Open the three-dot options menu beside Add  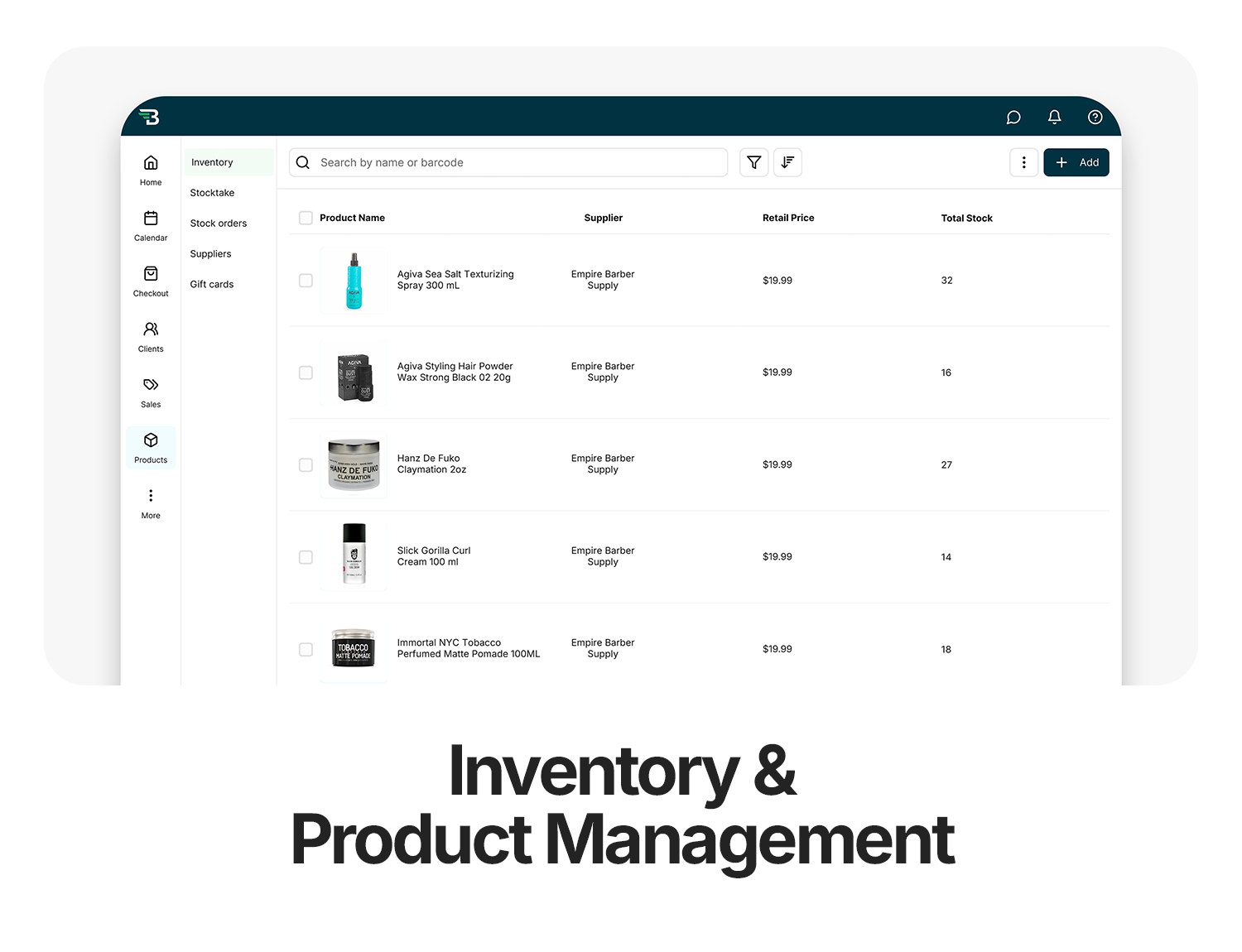[1023, 162]
